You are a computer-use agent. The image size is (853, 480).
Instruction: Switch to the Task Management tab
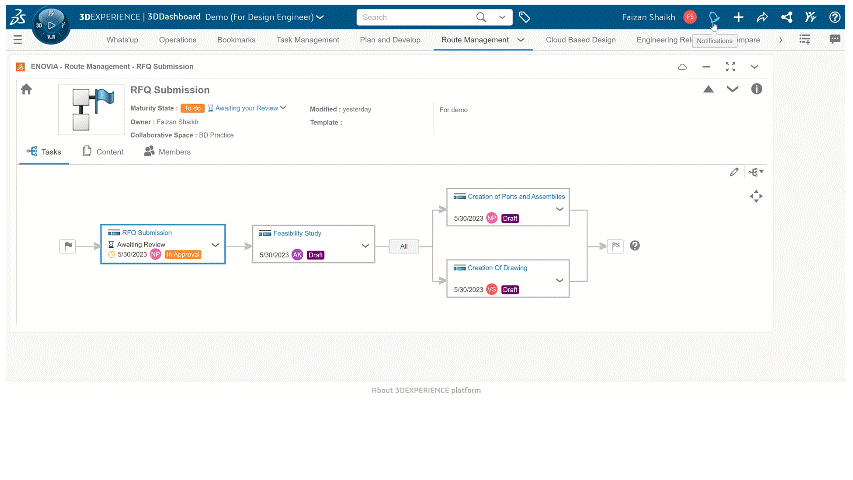click(307, 40)
